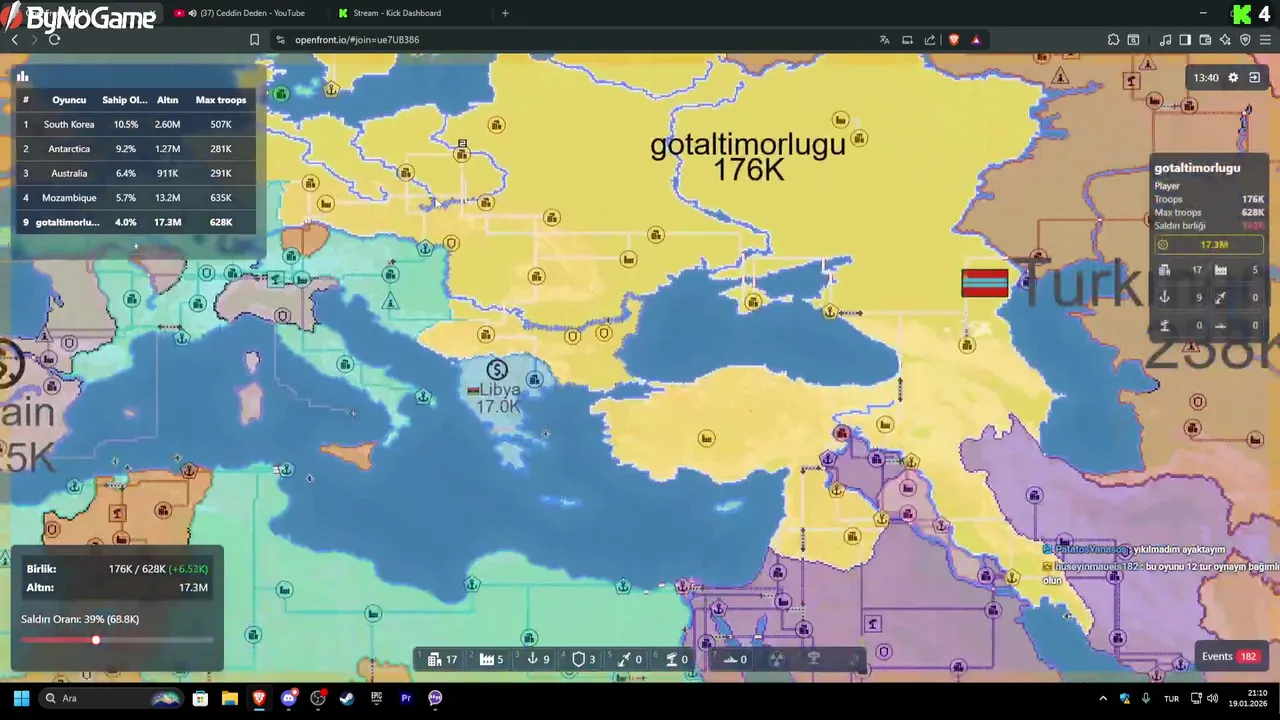
Task: Expand leaderboard with the plus button
Action: [x=136, y=246]
